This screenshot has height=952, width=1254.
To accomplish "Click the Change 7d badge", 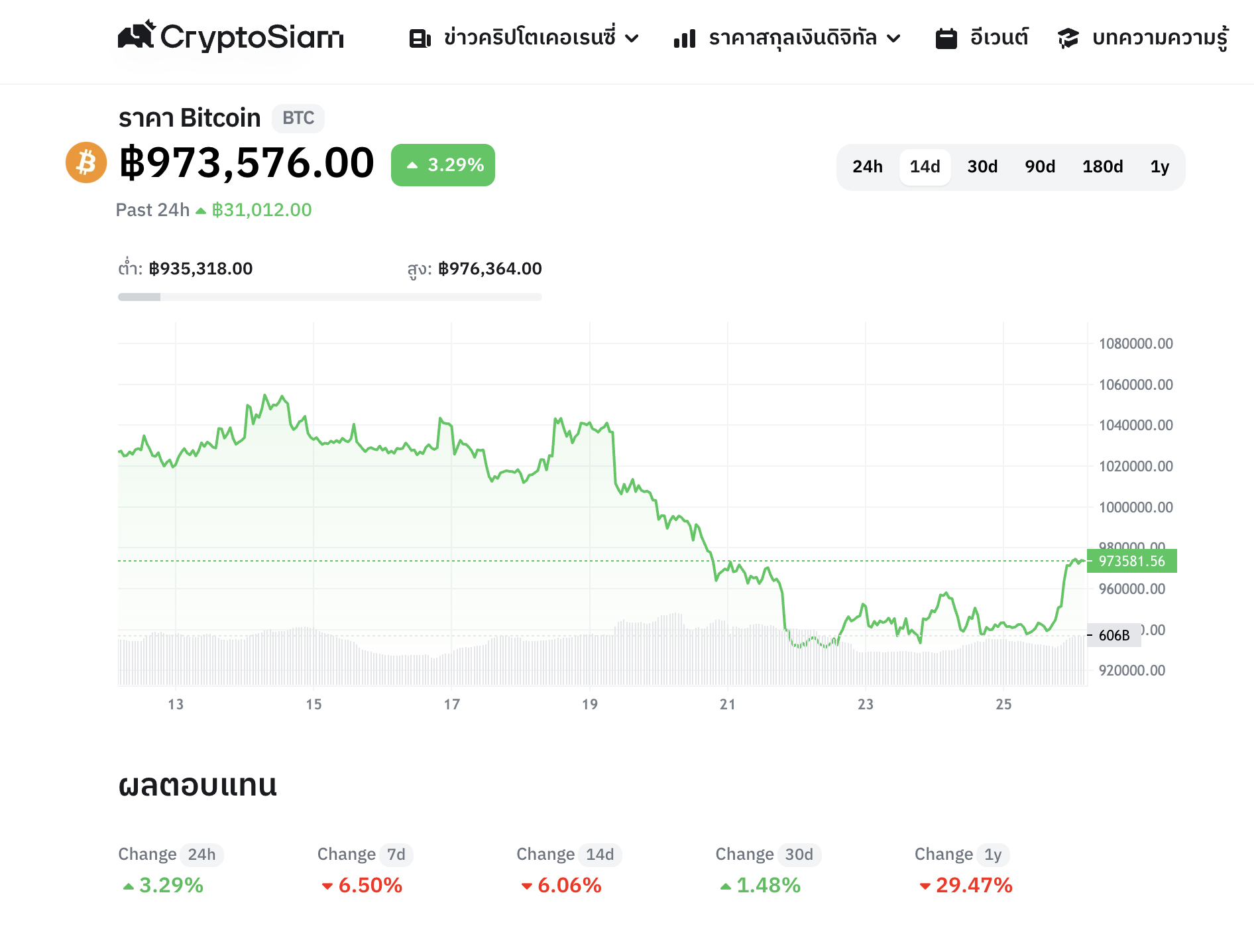I will (396, 855).
